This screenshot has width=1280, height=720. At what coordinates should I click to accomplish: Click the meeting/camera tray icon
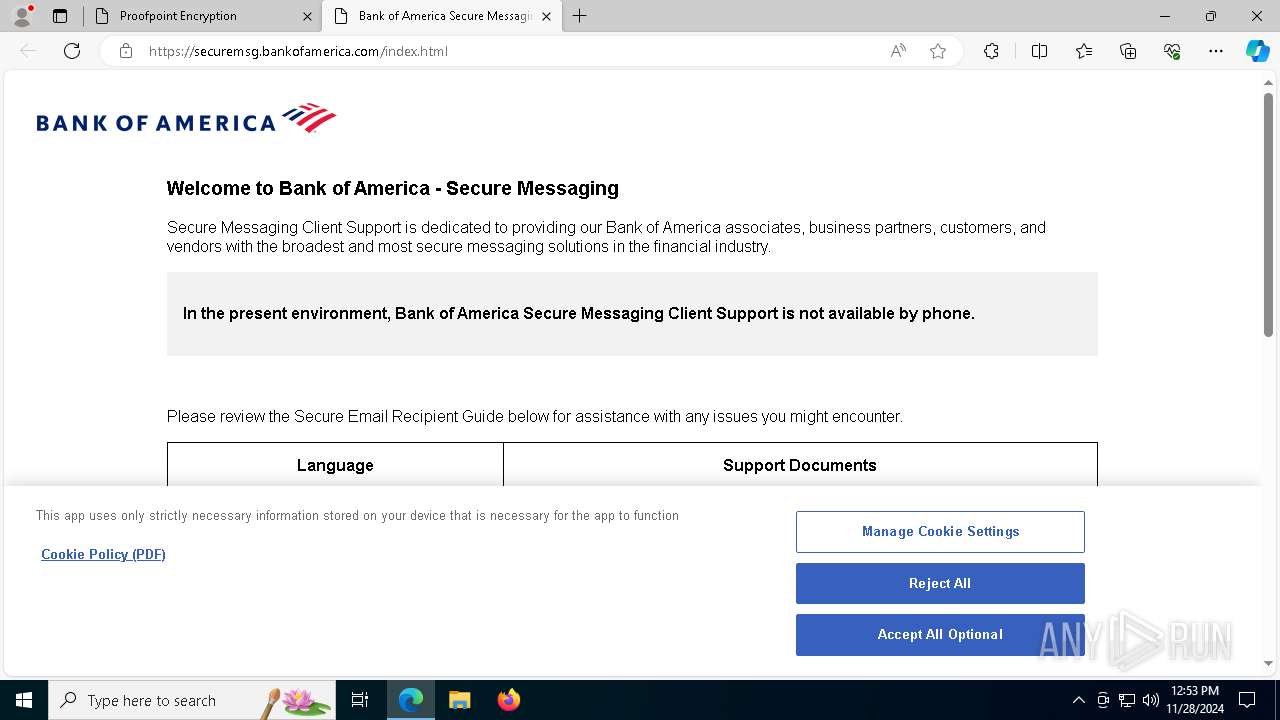click(1103, 700)
